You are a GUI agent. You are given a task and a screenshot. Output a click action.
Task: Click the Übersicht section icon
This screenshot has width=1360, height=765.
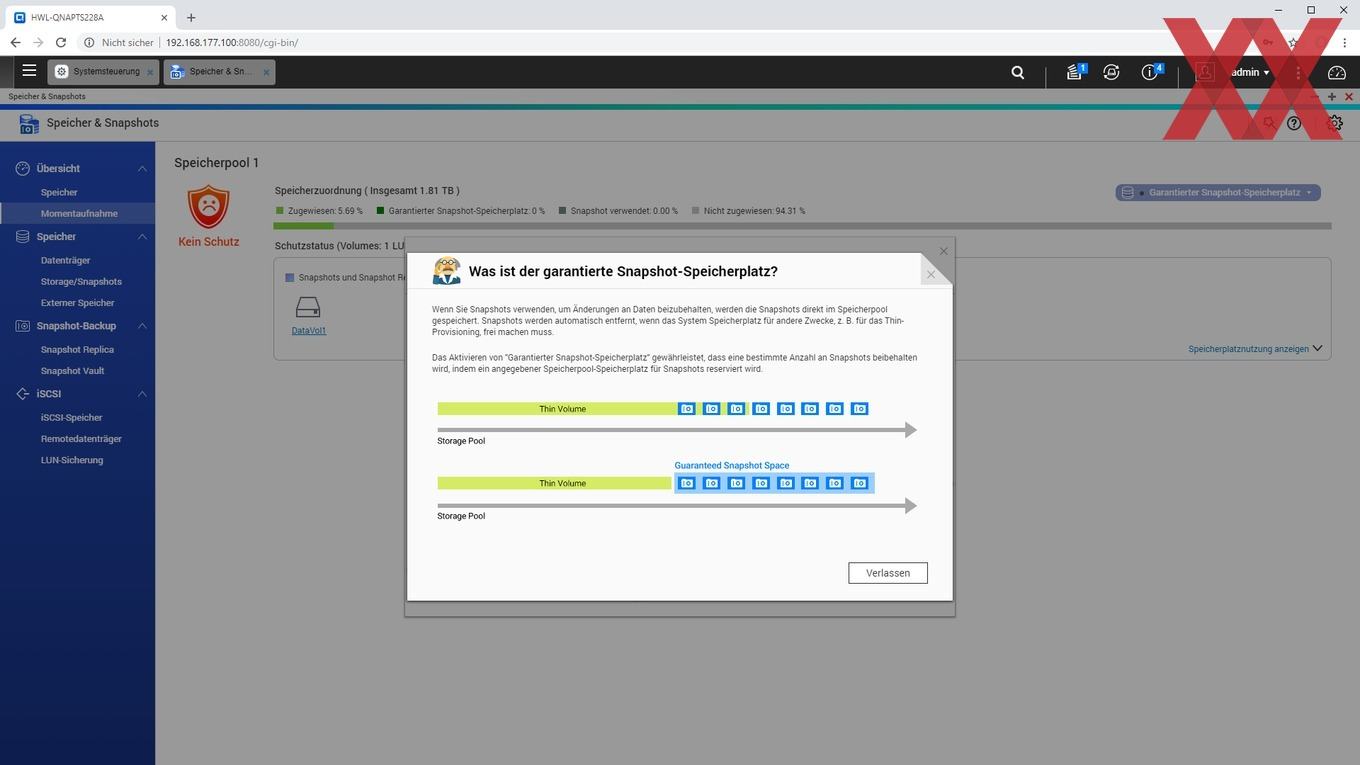click(x=22, y=169)
